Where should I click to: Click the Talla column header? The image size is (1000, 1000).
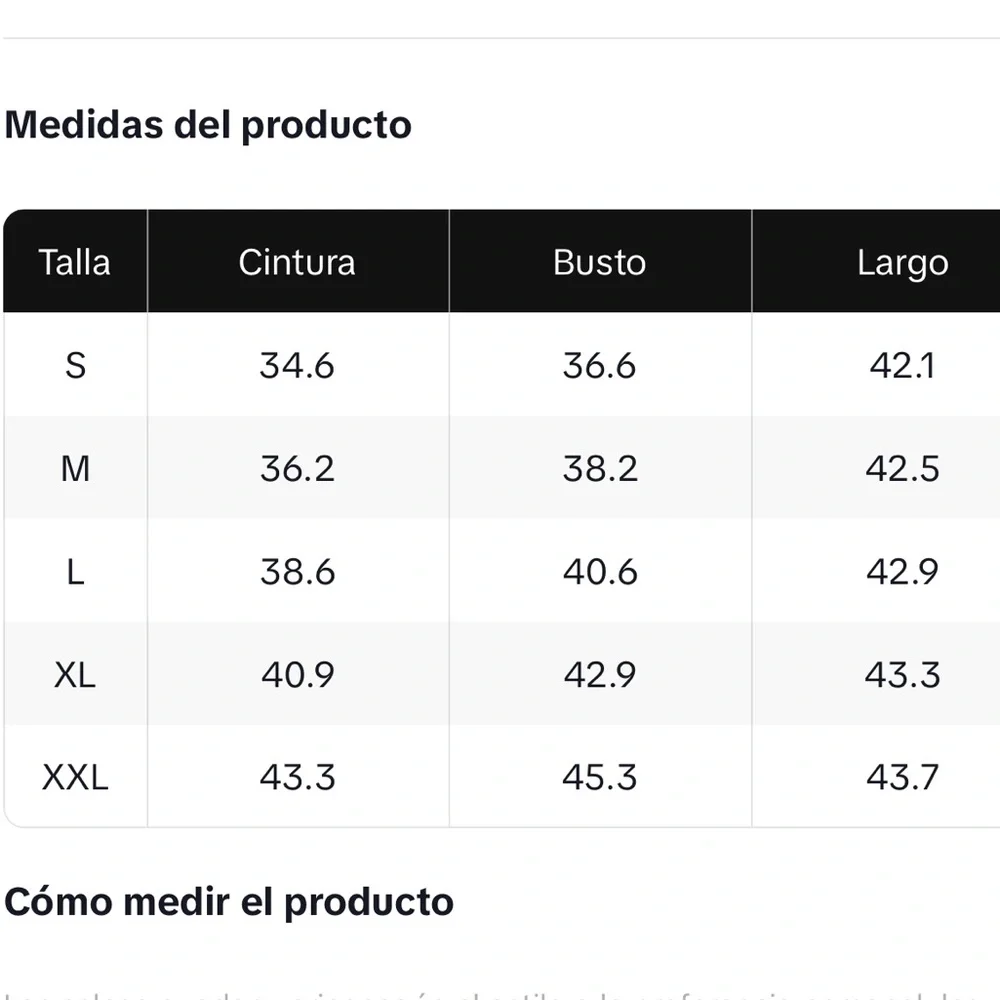[x=75, y=262]
